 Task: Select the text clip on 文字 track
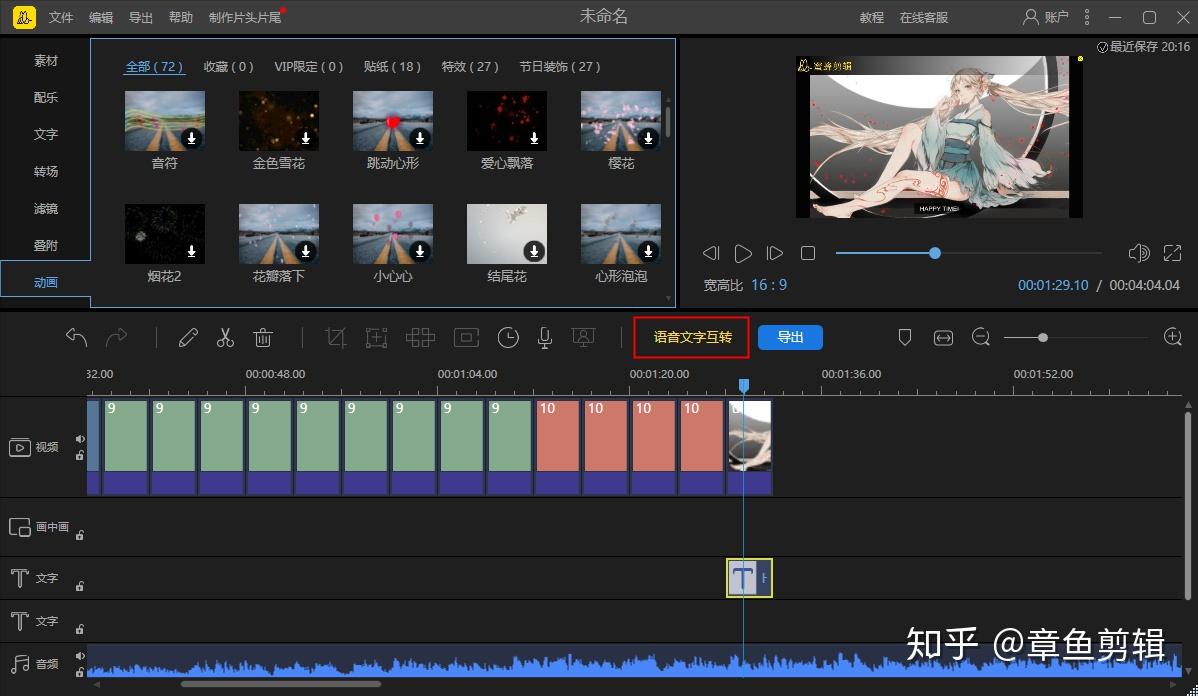[x=749, y=578]
